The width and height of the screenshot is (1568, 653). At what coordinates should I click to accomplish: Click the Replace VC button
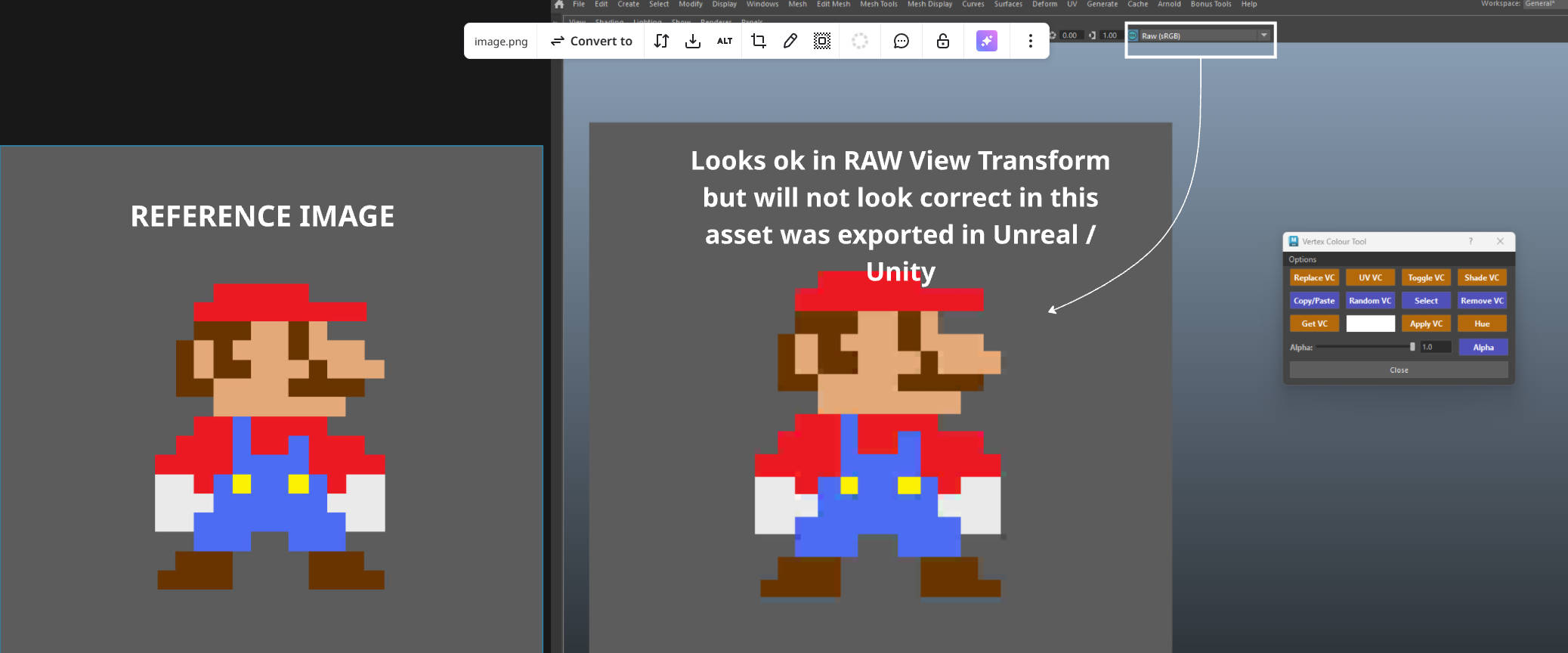click(1314, 278)
